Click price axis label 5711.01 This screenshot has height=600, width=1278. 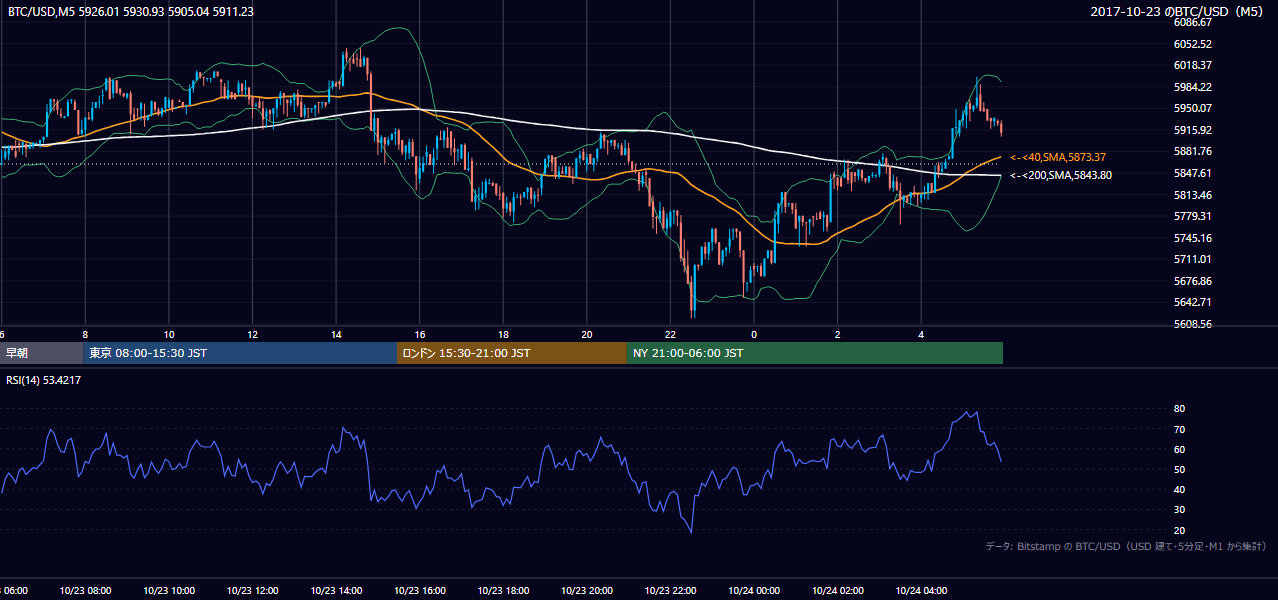pos(1193,259)
